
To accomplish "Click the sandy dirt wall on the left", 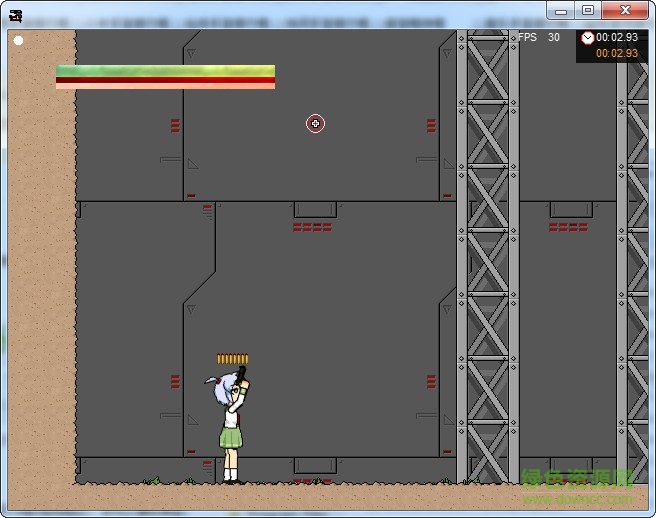I will coord(40,270).
